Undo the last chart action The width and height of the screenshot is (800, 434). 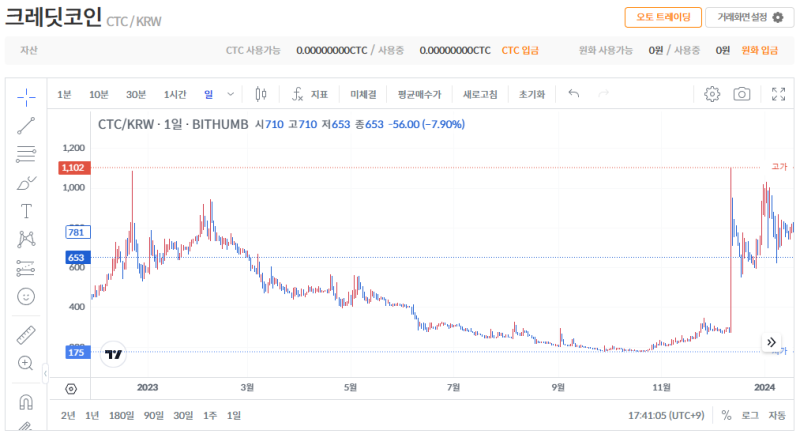coord(573,93)
